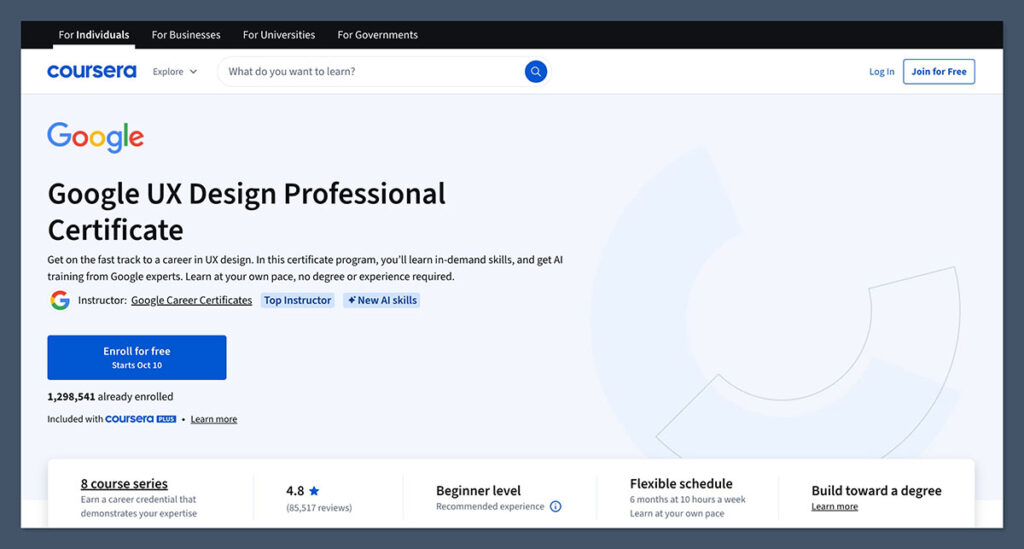Focus the What do you want to learn field
1024x549 pixels.
coord(370,72)
